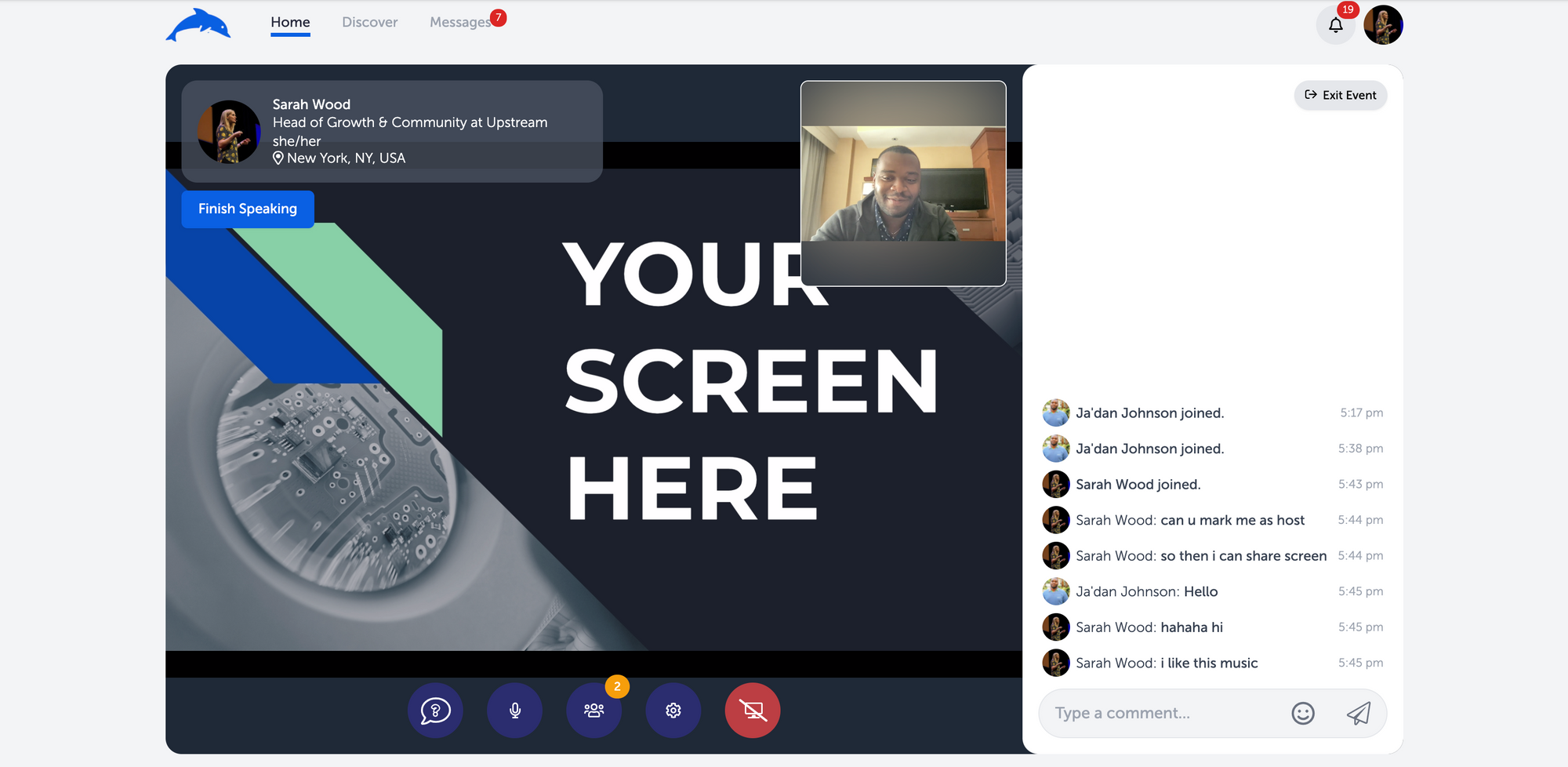Image resolution: width=1568 pixels, height=767 pixels.
Task: Click 'Ja'dan Johnson joined.' at 5:17 pm
Action: (1149, 413)
